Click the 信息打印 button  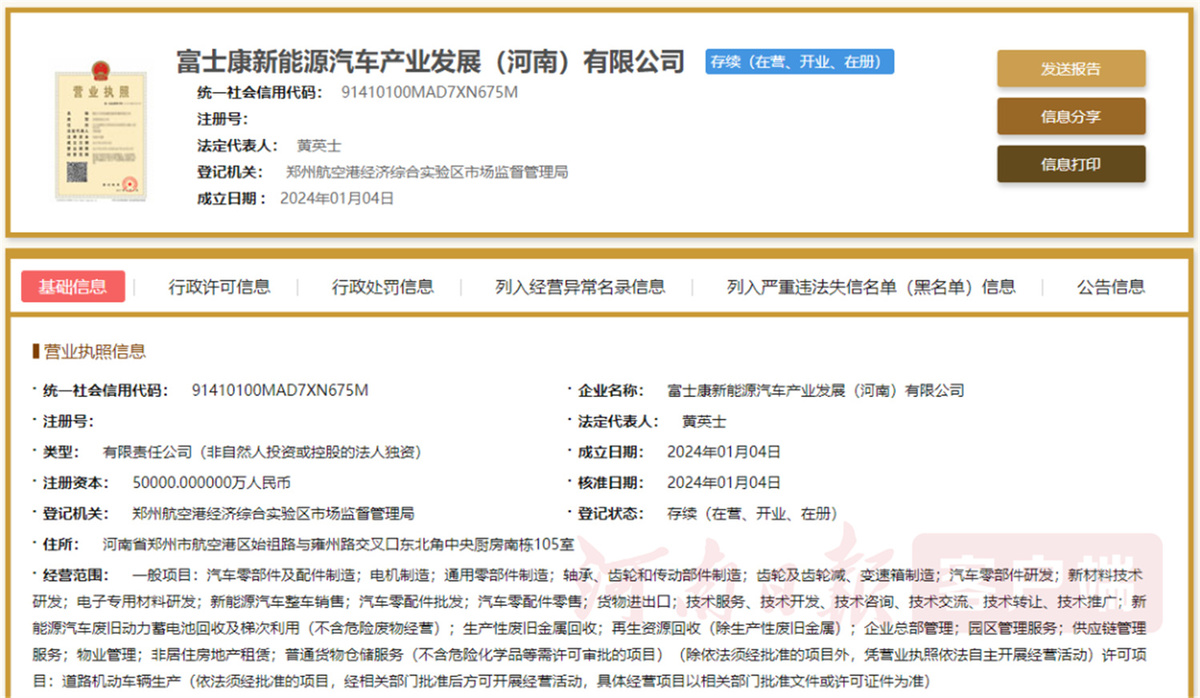tap(1071, 164)
